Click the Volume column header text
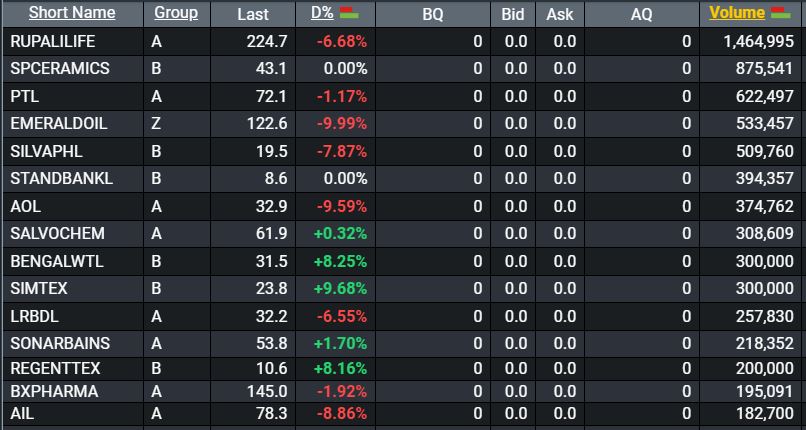Screen dimensions: 806x430 coord(738,13)
